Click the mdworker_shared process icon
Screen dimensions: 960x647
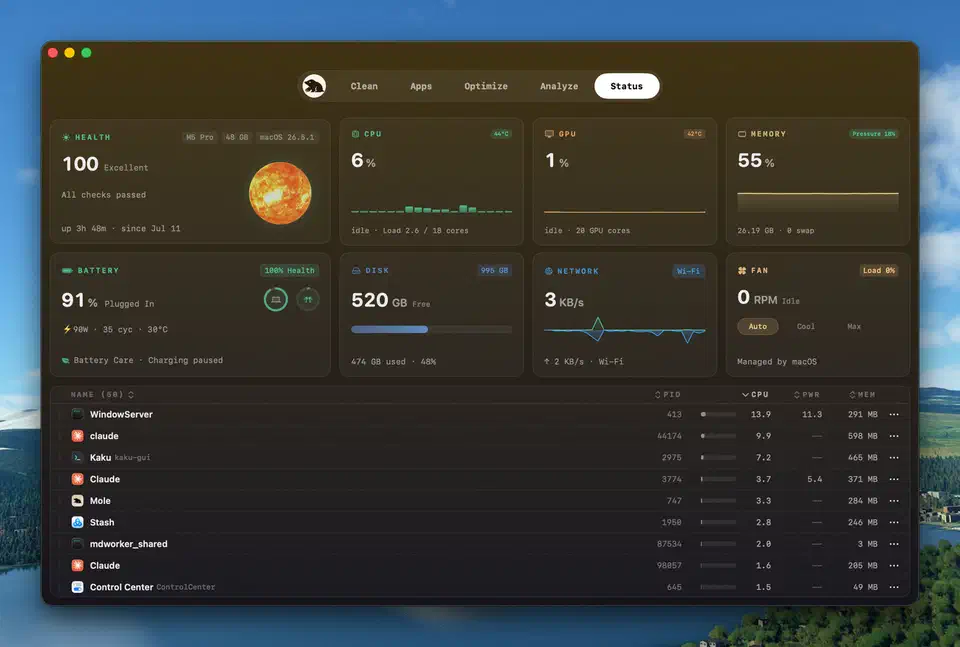[x=77, y=544]
